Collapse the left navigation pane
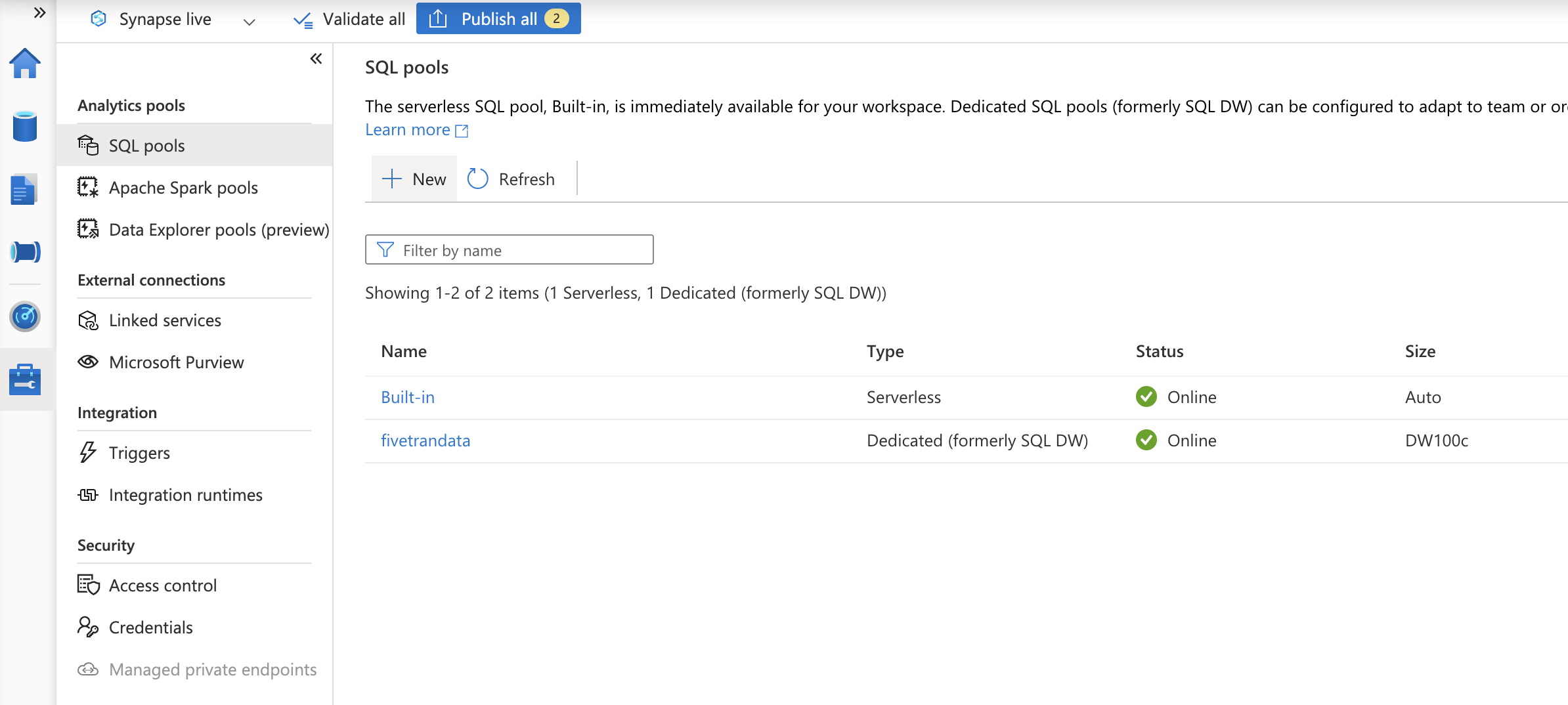Viewport: 1568px width, 705px height. pos(316,58)
